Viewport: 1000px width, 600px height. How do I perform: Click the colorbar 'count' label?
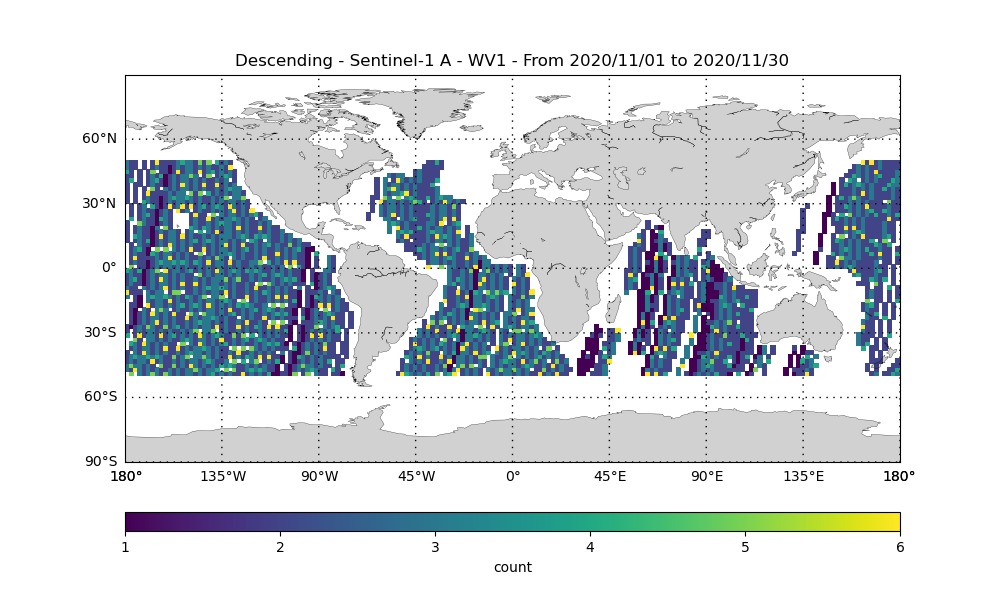(x=513, y=567)
